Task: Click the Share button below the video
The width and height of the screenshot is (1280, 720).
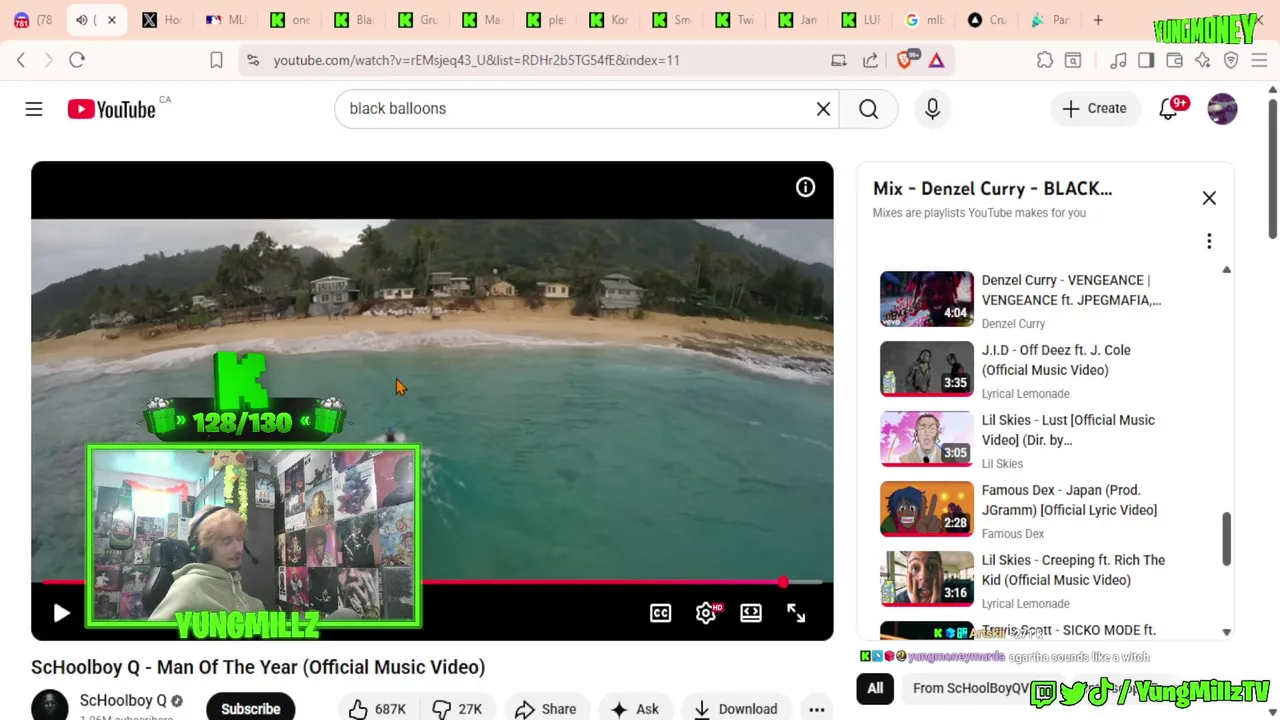Action: click(546, 709)
